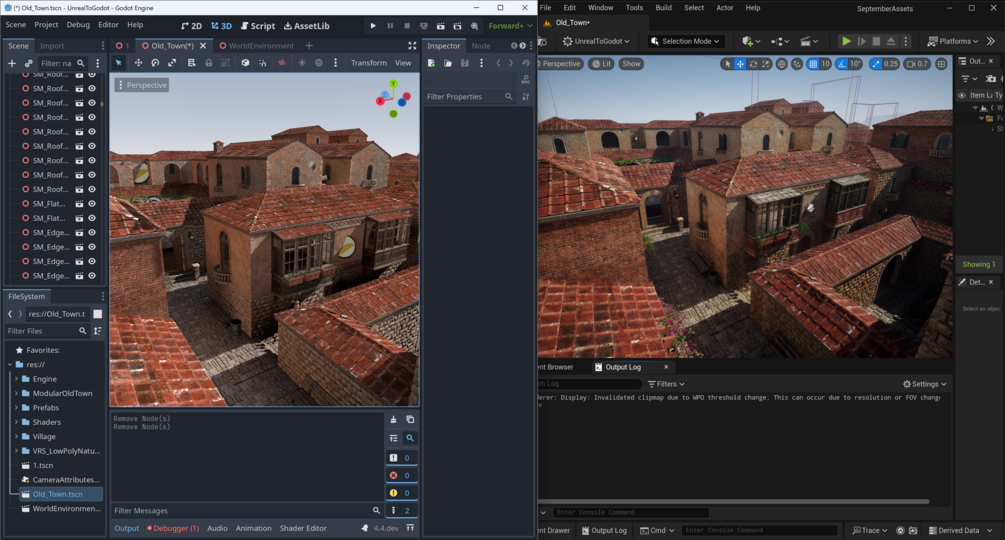Load a resource in Inspector folder icon

[447, 63]
